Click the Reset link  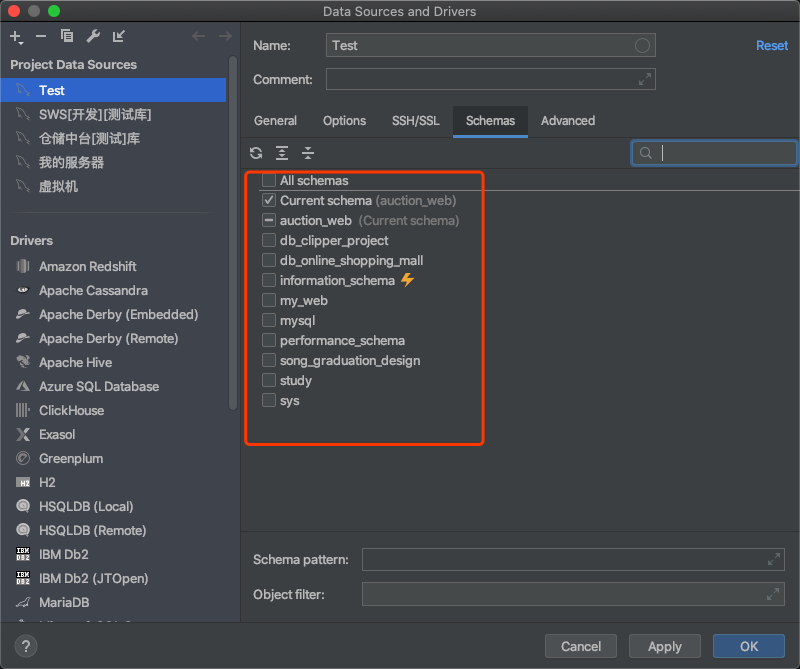coord(772,46)
